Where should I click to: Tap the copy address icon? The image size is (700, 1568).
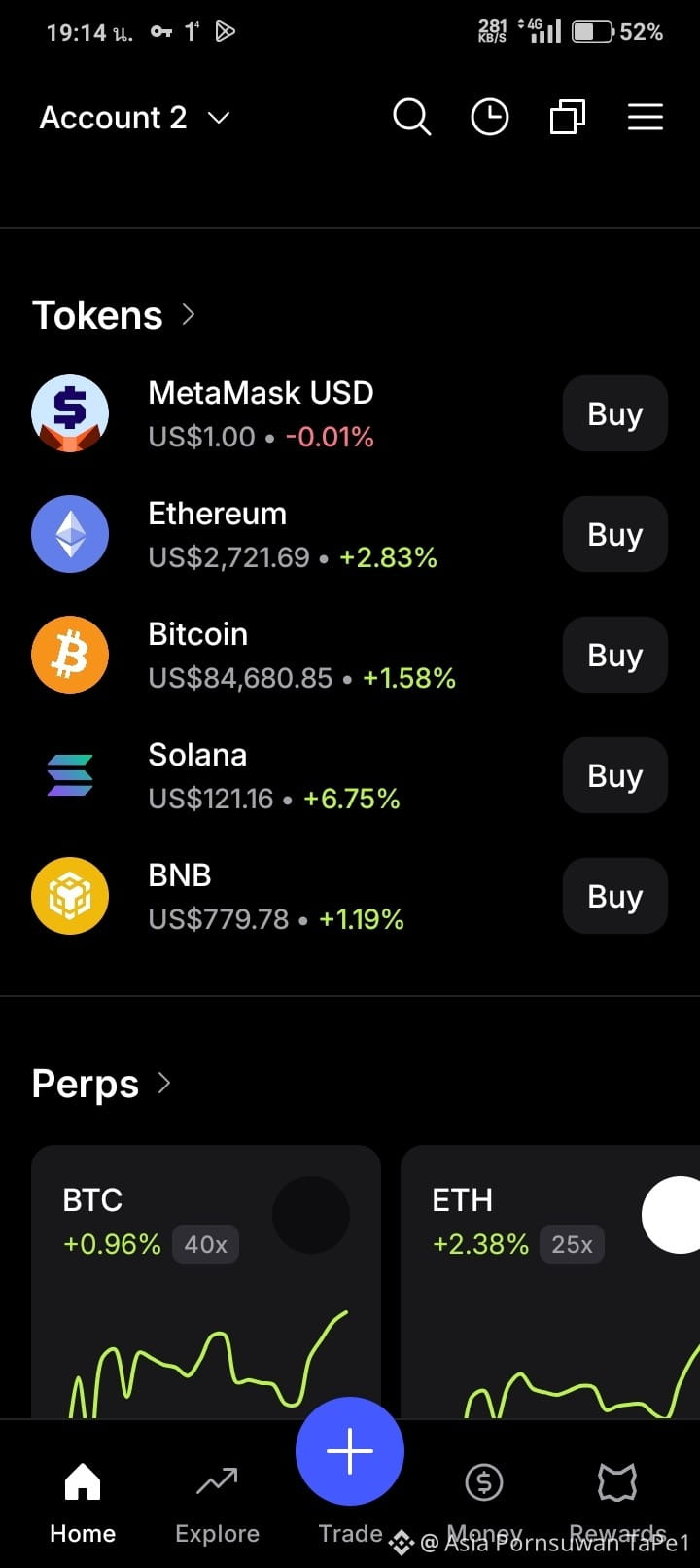[567, 118]
